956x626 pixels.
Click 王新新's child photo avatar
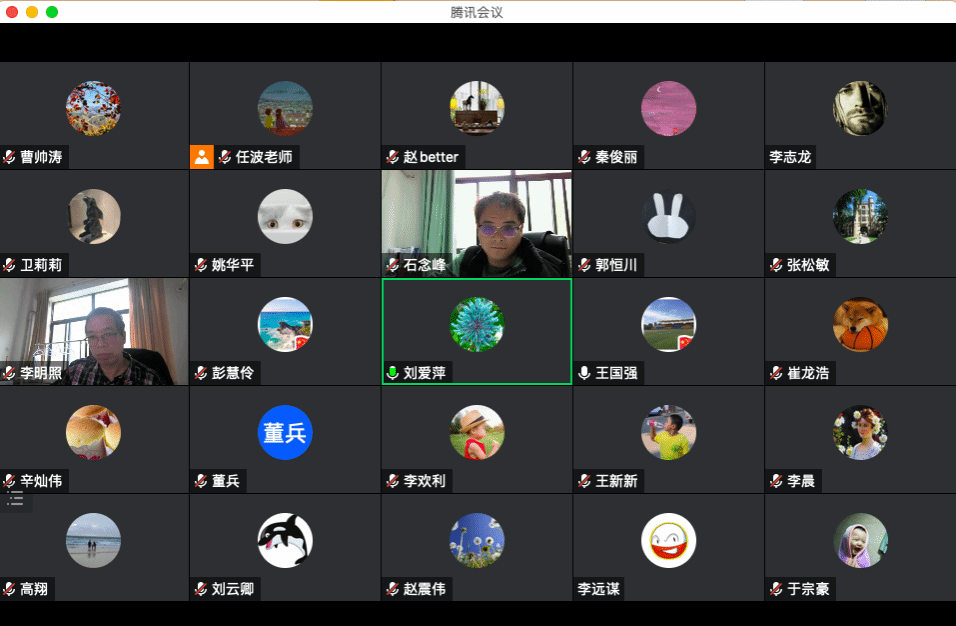point(668,432)
